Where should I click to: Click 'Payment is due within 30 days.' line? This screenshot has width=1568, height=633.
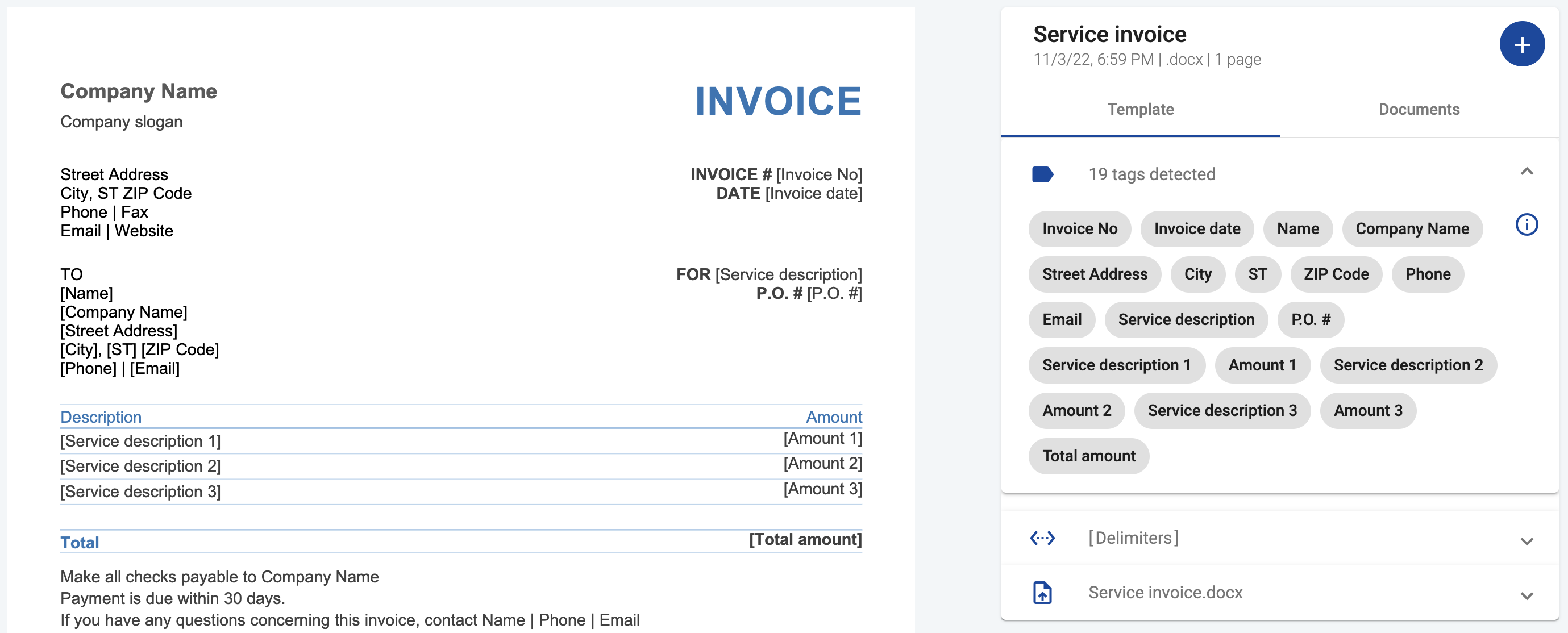pyautogui.click(x=172, y=599)
